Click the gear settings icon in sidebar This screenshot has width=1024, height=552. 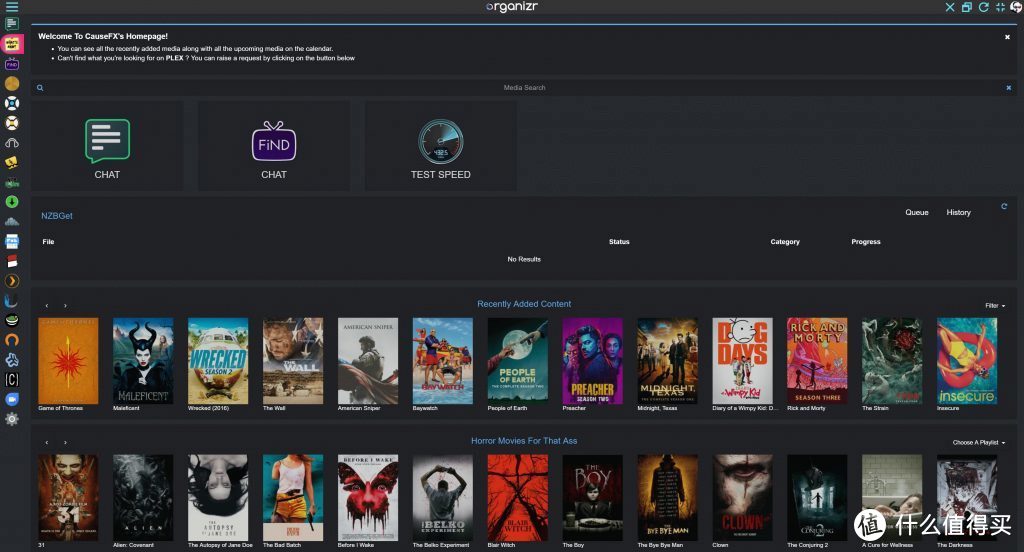point(12,419)
